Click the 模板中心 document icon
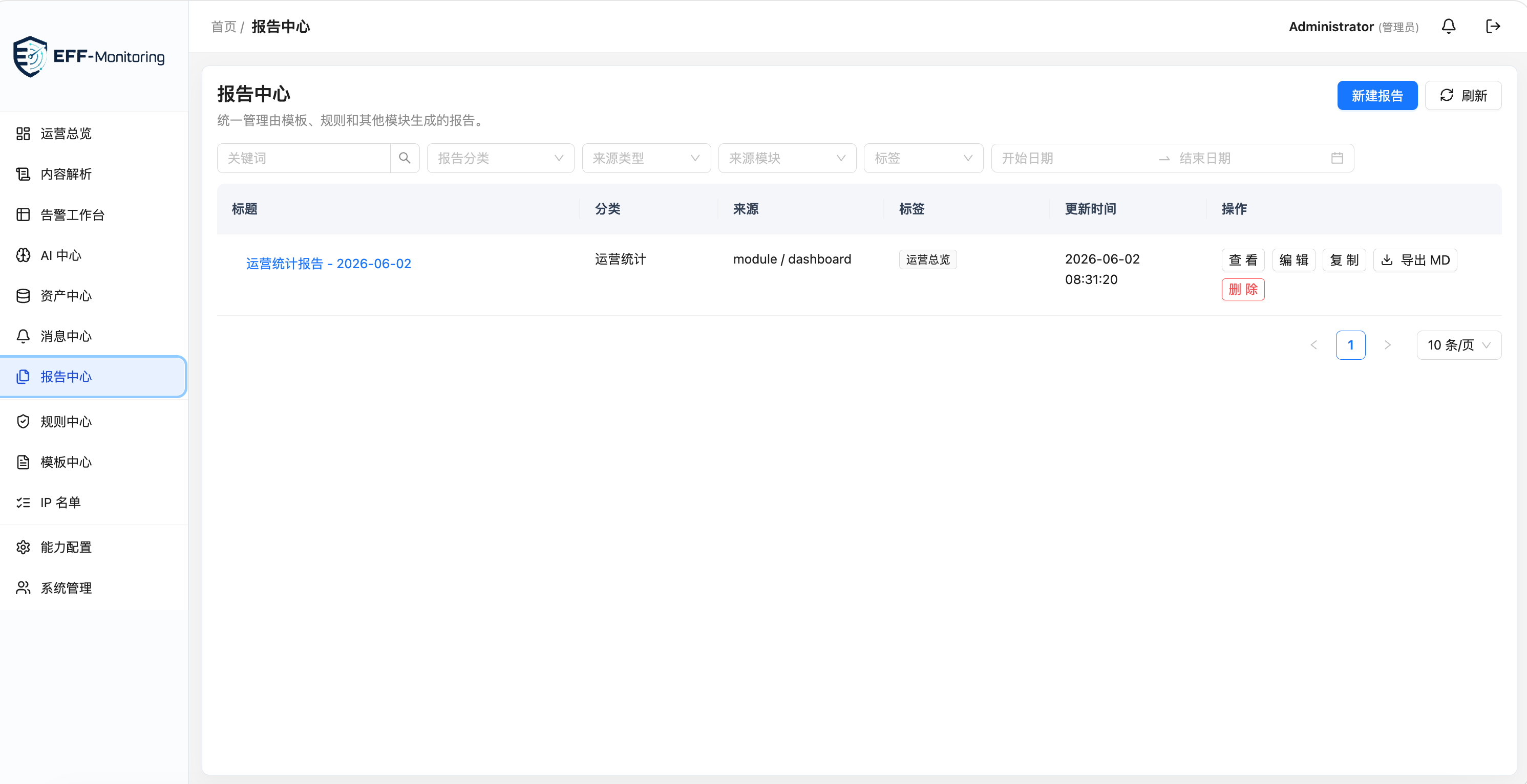Image resolution: width=1527 pixels, height=784 pixels. coord(23,462)
